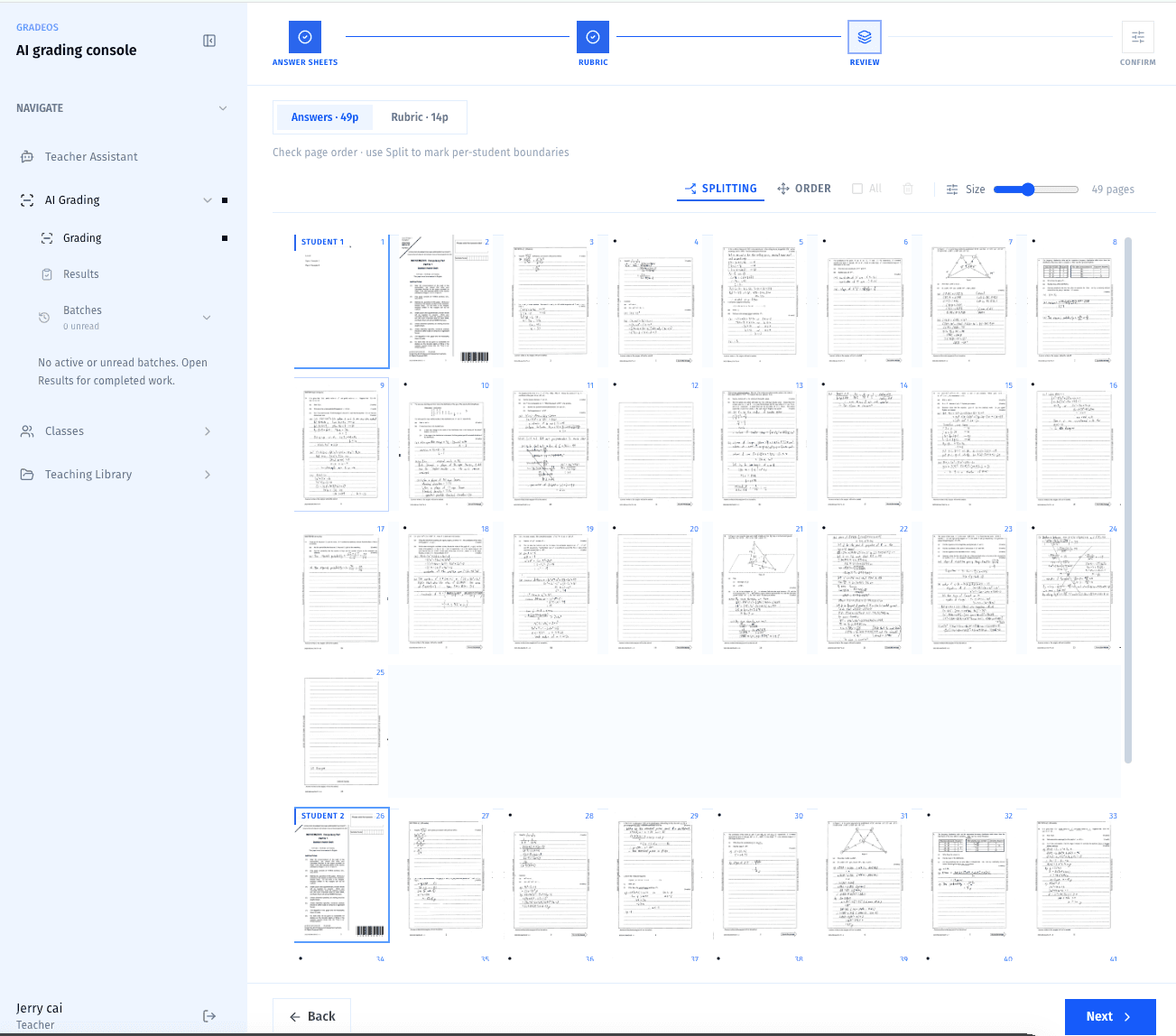The height and width of the screenshot is (1036, 1176).
Task: Select the Student 2 cover page thumbnail
Action: pos(341,875)
